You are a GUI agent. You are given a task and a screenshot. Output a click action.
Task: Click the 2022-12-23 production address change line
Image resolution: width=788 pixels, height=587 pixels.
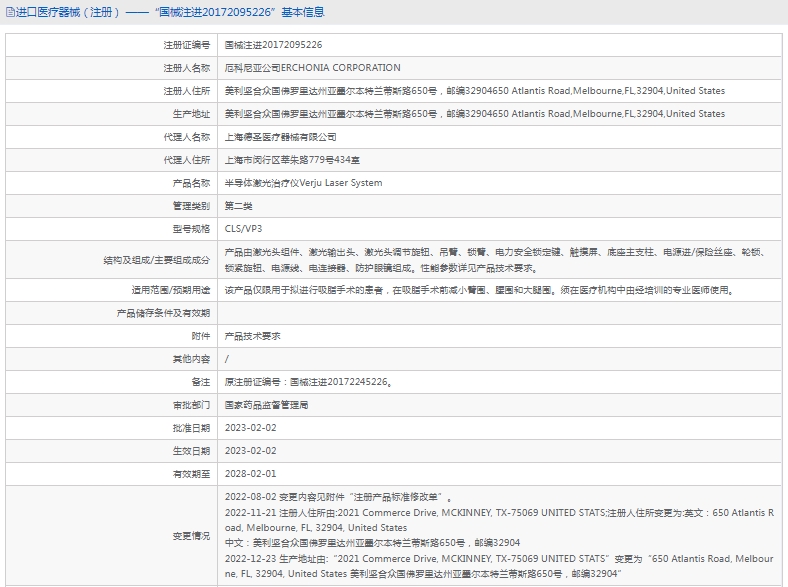click(499, 566)
